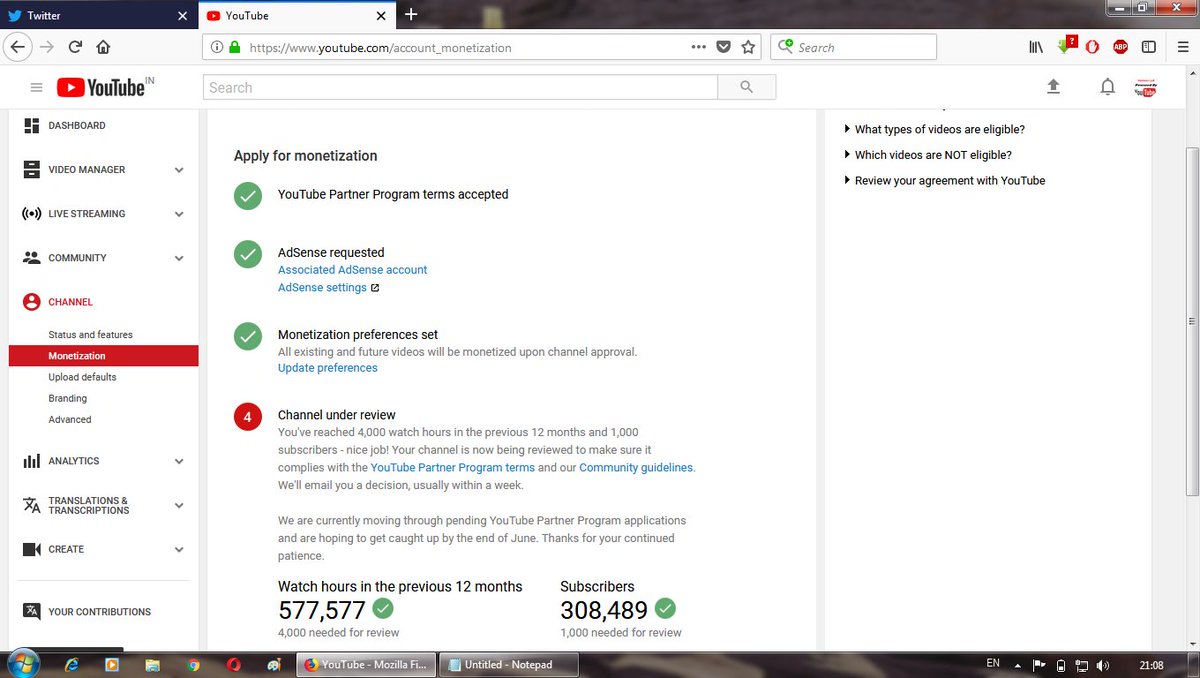Click the volume speaker tray icon
Image resolution: width=1200 pixels, height=678 pixels.
click(x=1103, y=665)
